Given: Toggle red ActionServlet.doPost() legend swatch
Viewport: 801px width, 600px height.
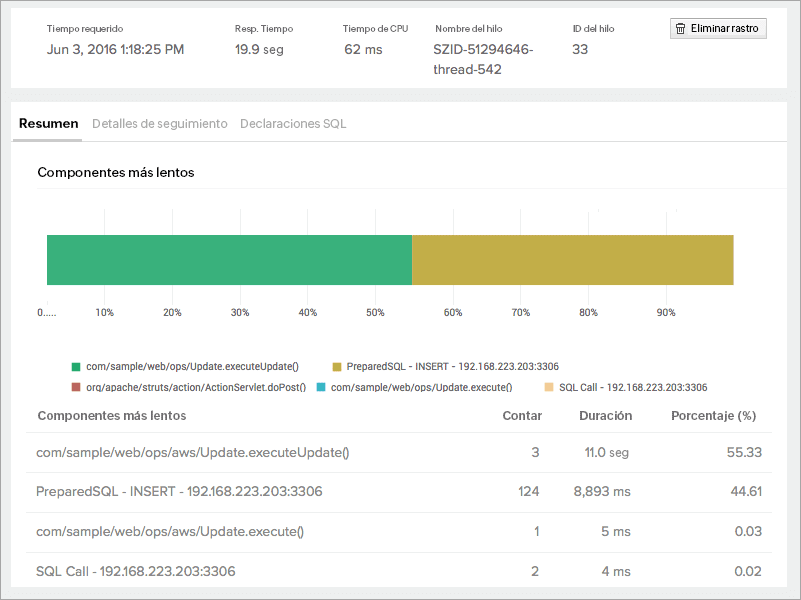Looking at the screenshot, I should (76, 387).
